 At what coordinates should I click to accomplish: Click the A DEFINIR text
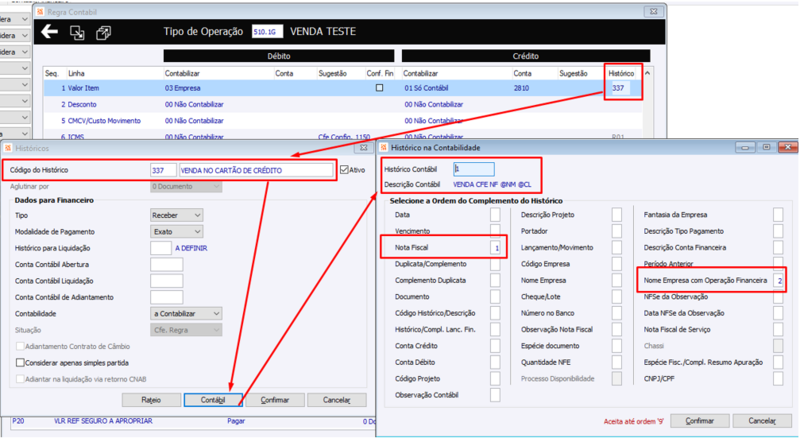191,248
